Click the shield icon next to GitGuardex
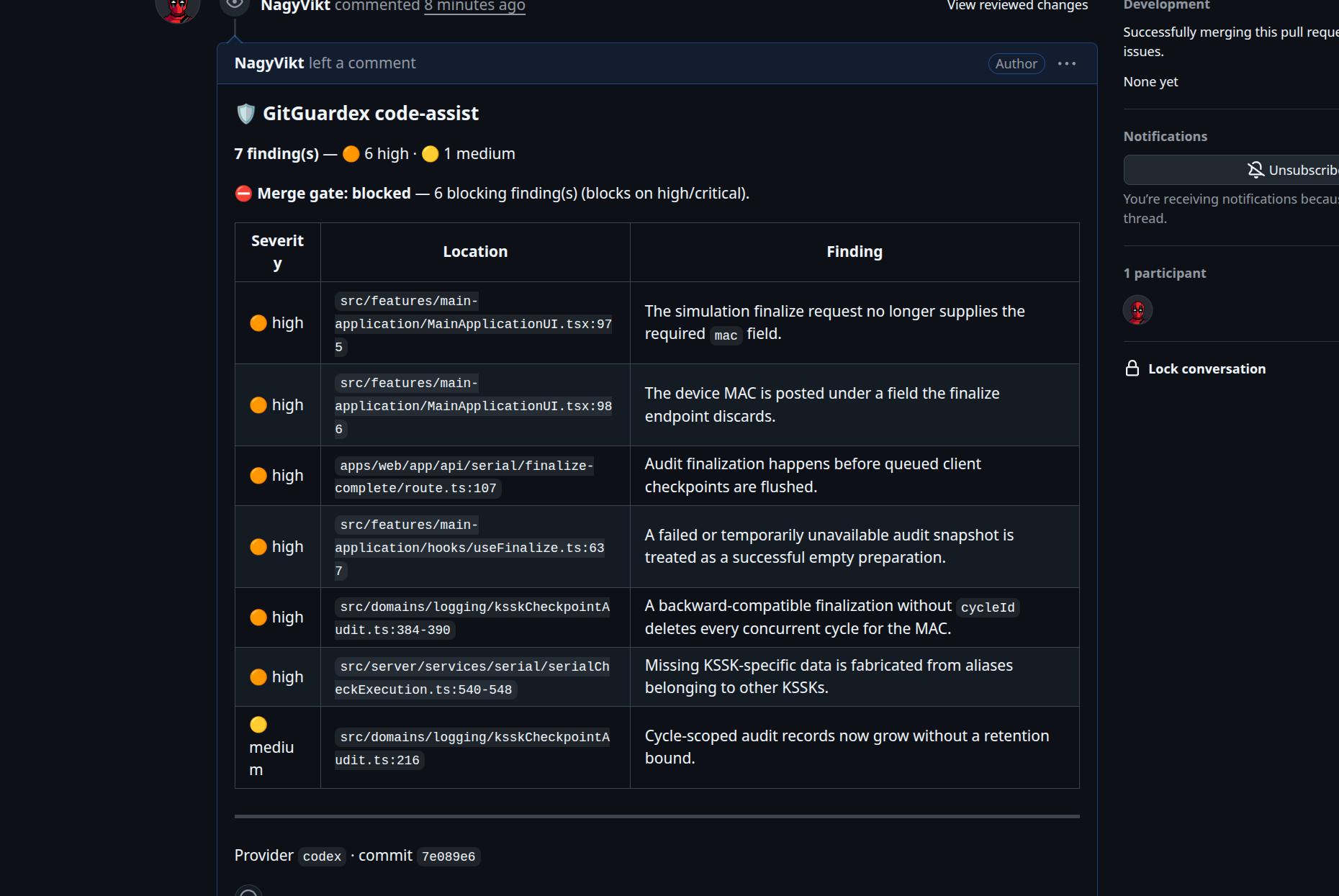The height and width of the screenshot is (896, 1339). click(245, 114)
